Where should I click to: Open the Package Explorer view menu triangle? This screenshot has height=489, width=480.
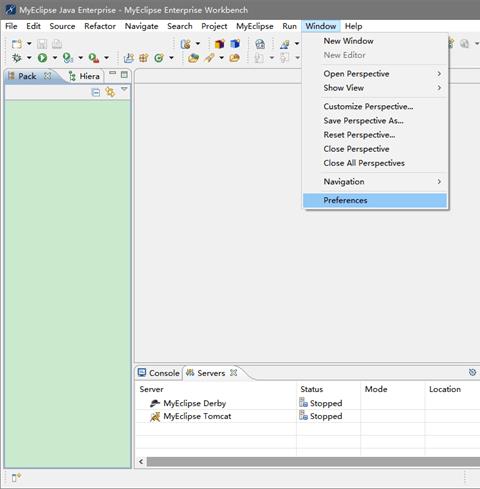(124, 89)
